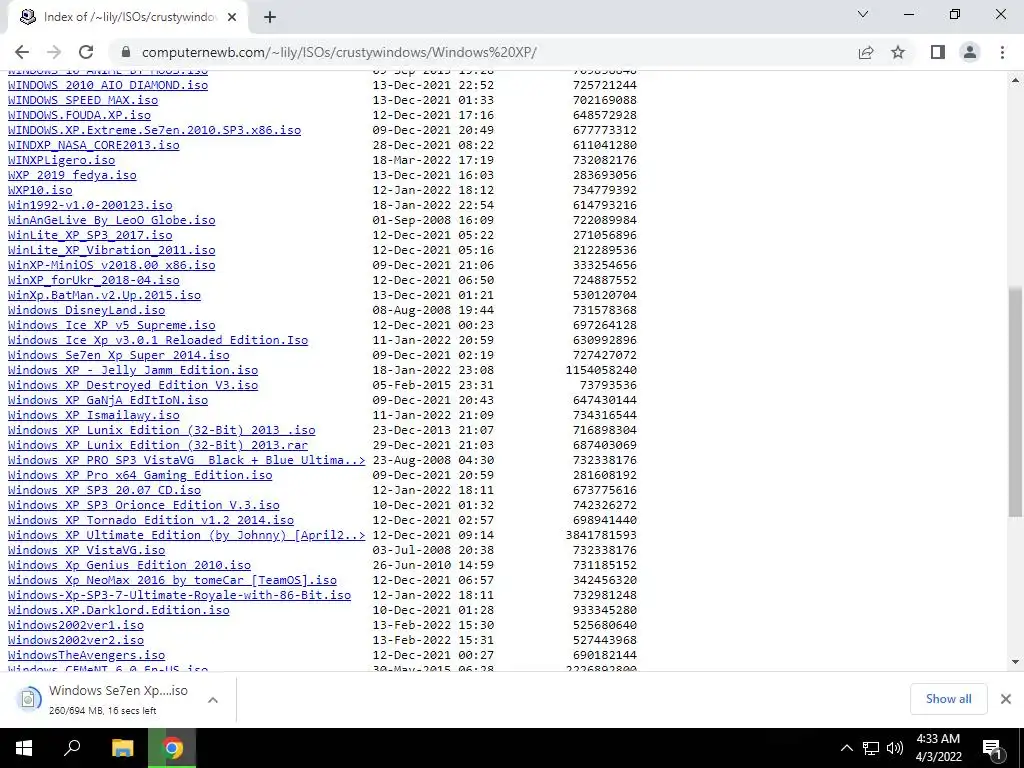This screenshot has width=1024, height=768.
Task: Open Windows_XP_Destroyed_Edition_V3.iso
Action: (x=133, y=385)
